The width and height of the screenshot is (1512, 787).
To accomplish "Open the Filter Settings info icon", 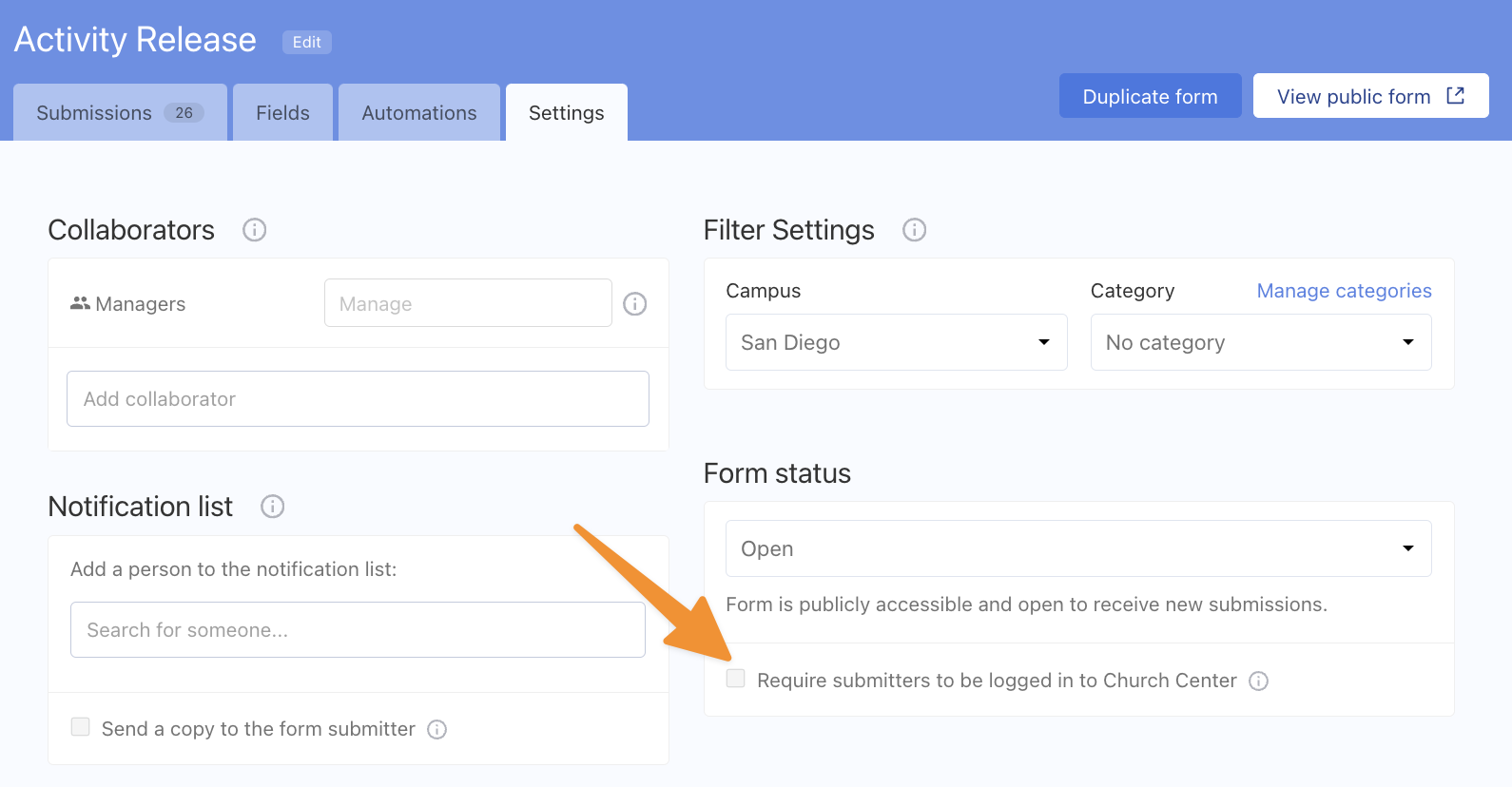I will (x=914, y=230).
